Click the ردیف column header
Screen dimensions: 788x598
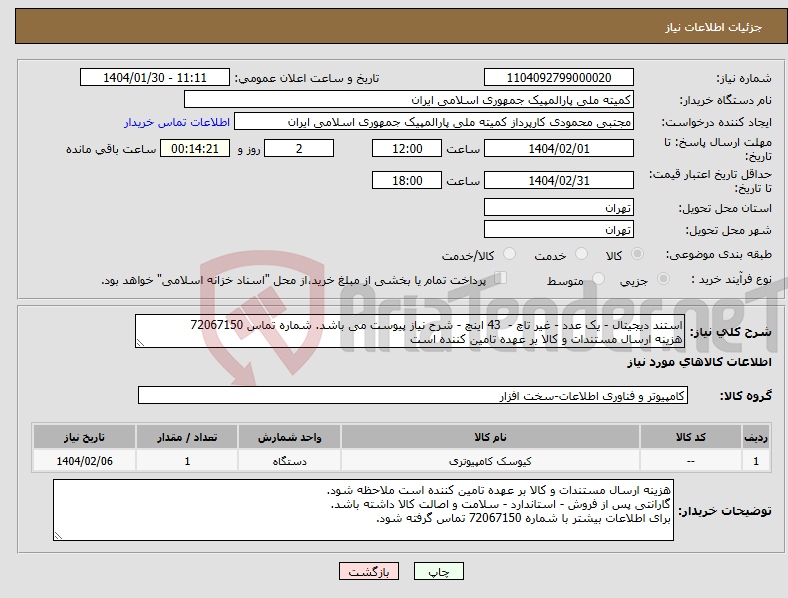click(x=756, y=437)
